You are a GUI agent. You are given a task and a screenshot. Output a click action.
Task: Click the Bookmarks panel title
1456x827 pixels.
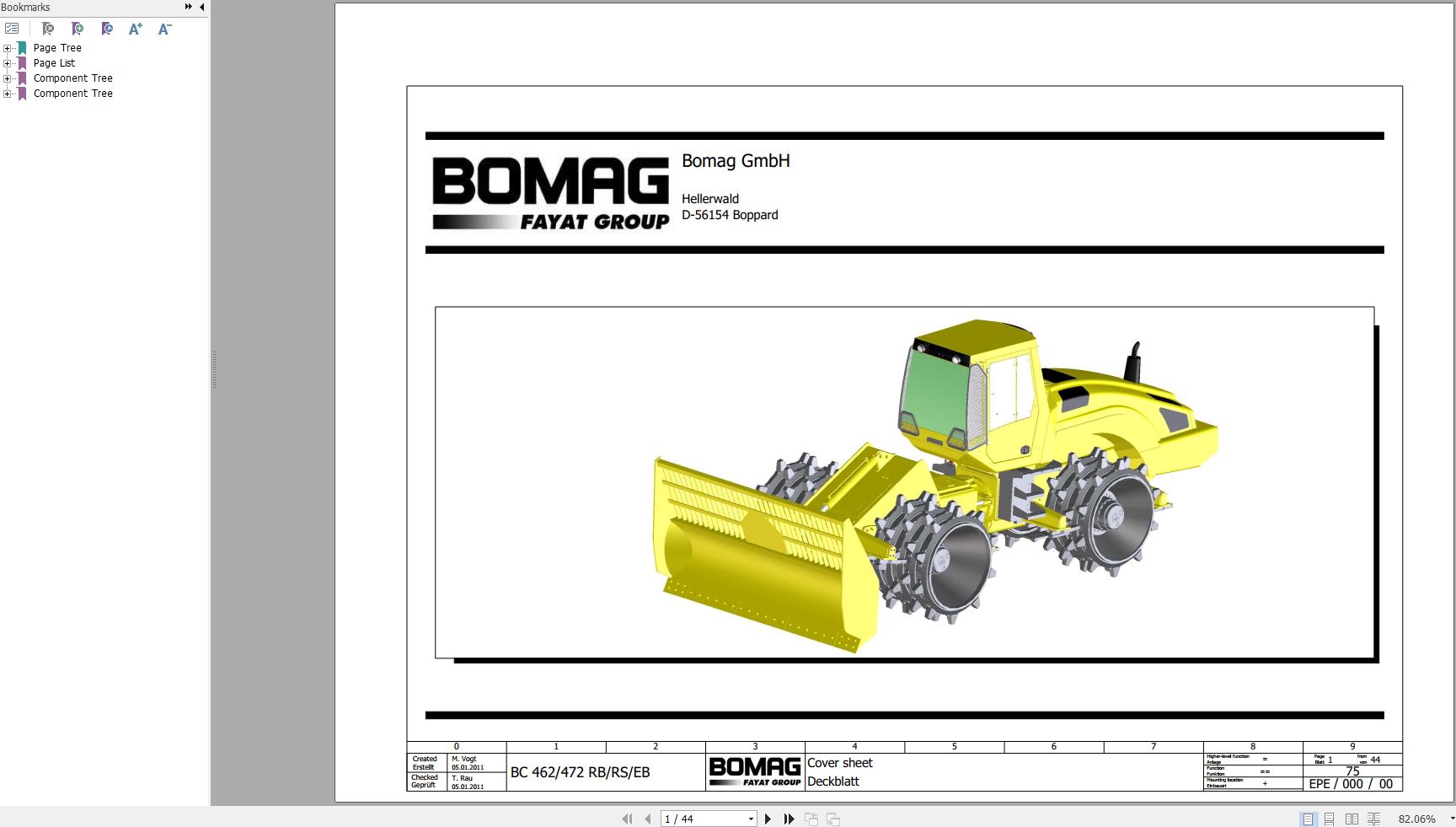25,7
